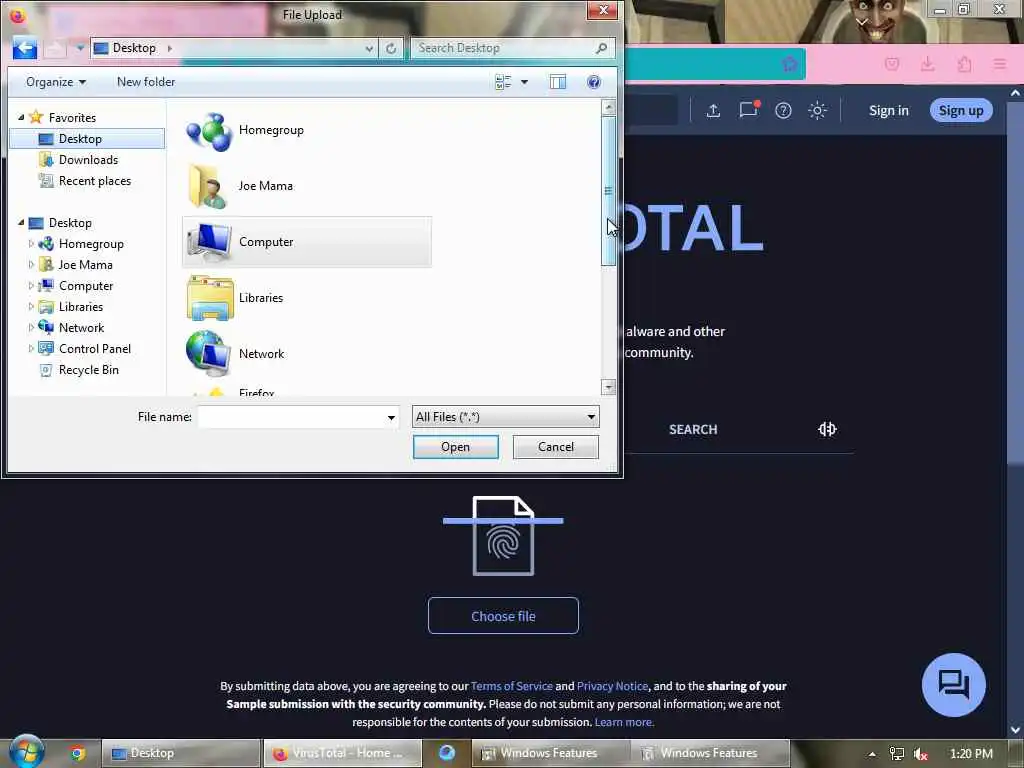This screenshot has height=768, width=1024.
Task: Open recent pages dropdown near Back button
Action: click(x=80, y=48)
